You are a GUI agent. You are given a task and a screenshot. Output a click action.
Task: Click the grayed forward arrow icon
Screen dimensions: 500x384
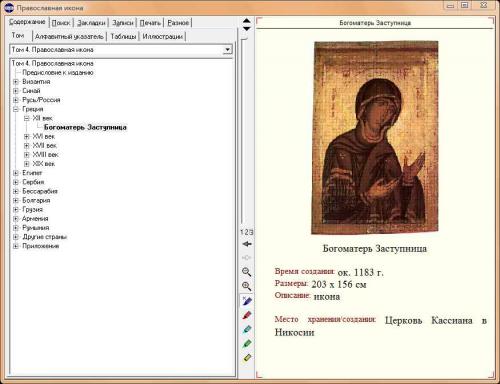click(247, 258)
